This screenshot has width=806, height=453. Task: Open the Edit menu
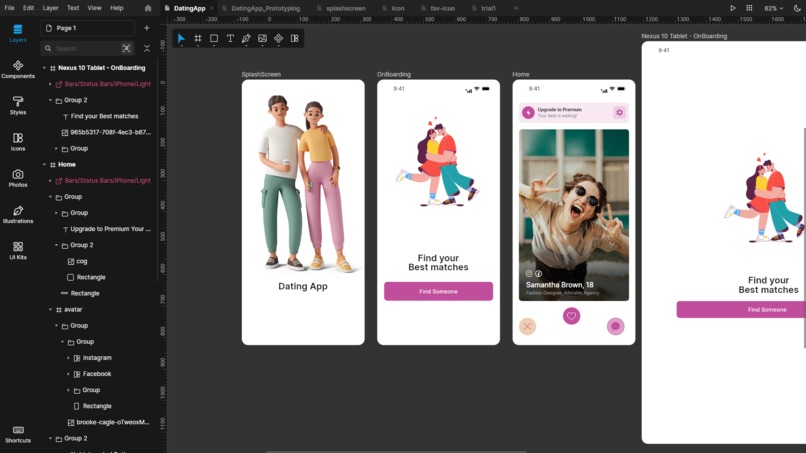pyautogui.click(x=28, y=8)
